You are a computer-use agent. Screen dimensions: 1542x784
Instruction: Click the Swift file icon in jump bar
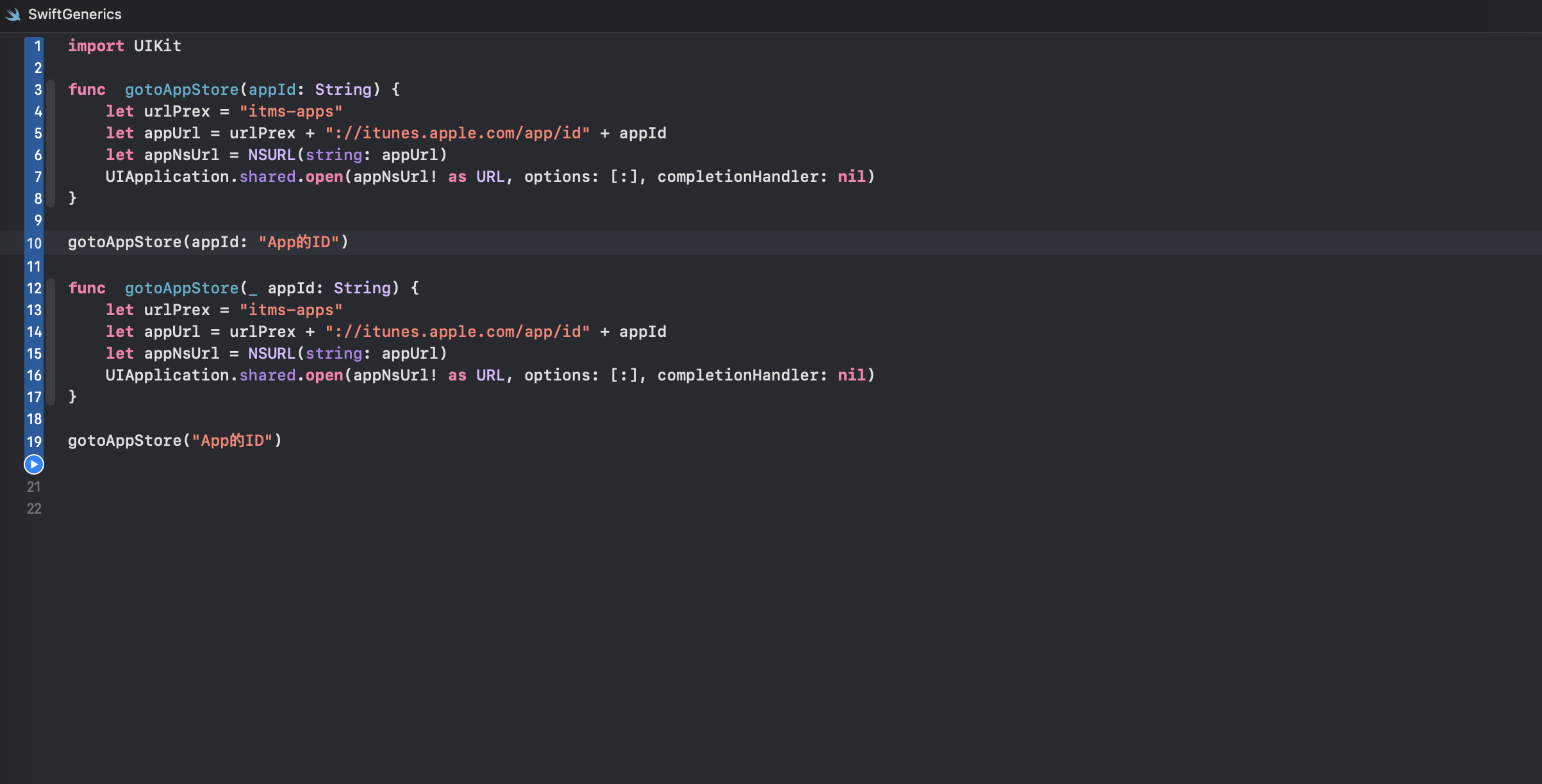[13, 14]
